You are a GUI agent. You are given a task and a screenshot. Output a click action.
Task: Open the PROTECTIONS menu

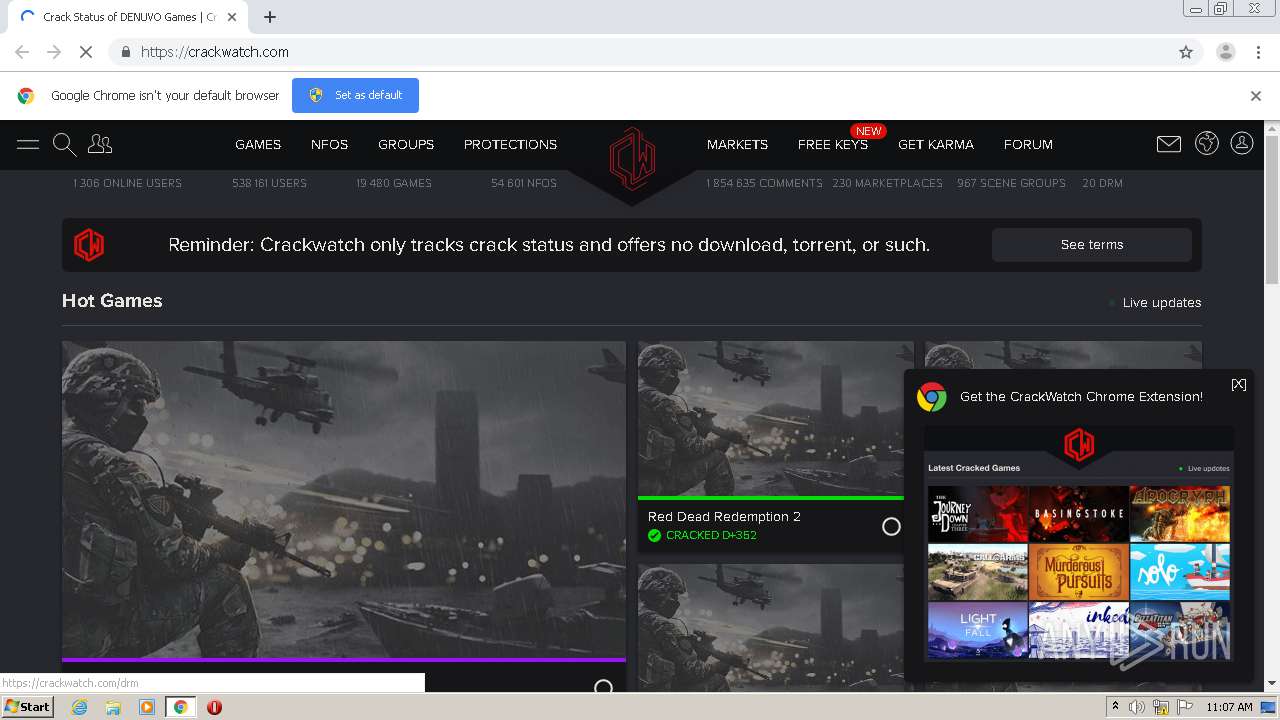tap(510, 145)
